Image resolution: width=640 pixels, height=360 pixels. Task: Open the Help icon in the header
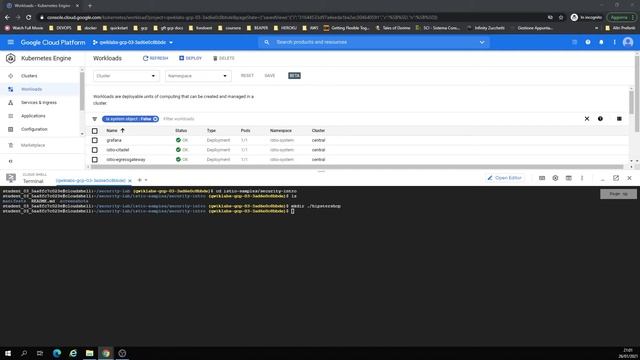pyautogui.click(x=588, y=42)
